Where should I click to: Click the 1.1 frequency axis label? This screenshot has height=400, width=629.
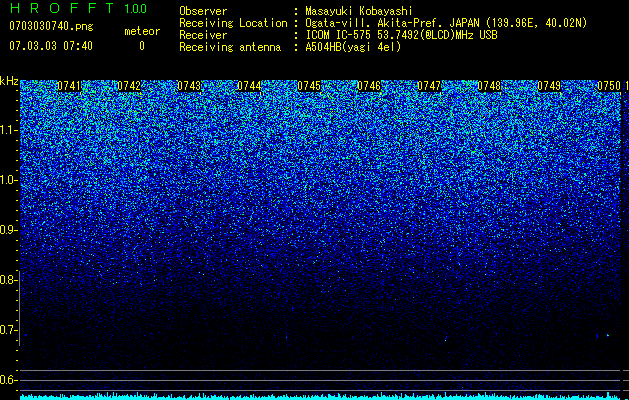pos(9,130)
